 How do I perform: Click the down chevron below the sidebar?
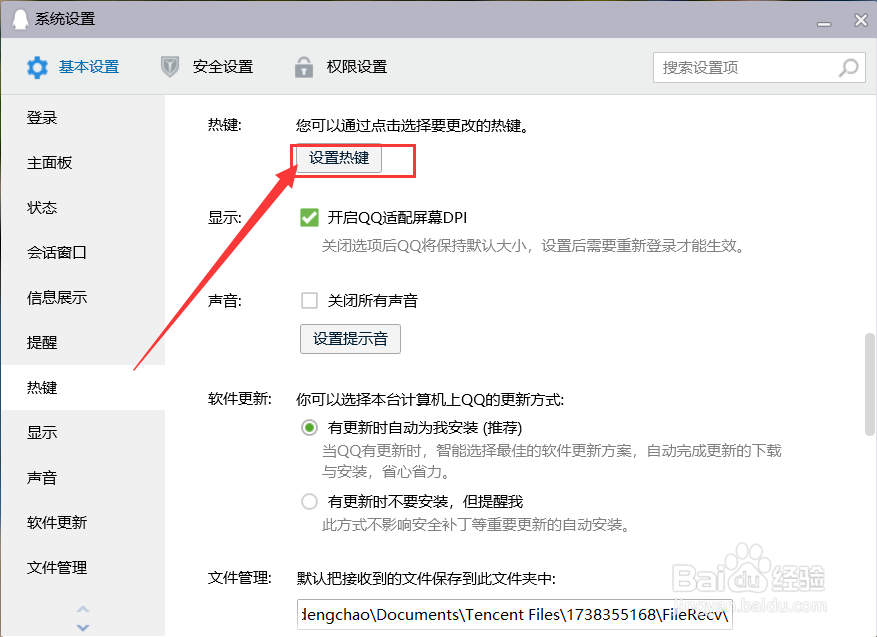[83, 626]
